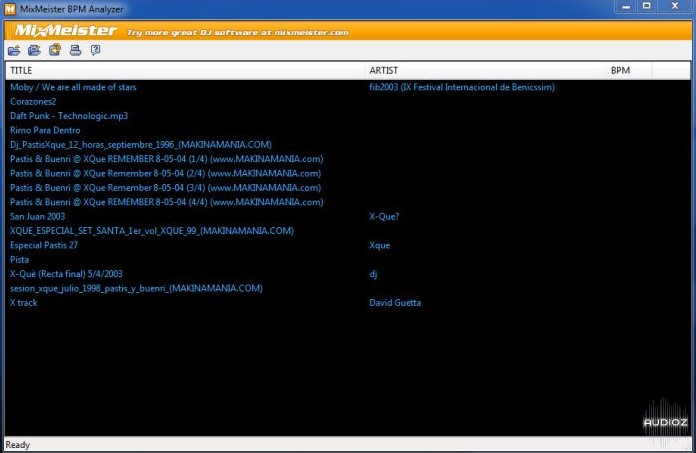Select 'Daft Punk - Technologic.mp3'
This screenshot has width=696, height=453.
(69, 116)
